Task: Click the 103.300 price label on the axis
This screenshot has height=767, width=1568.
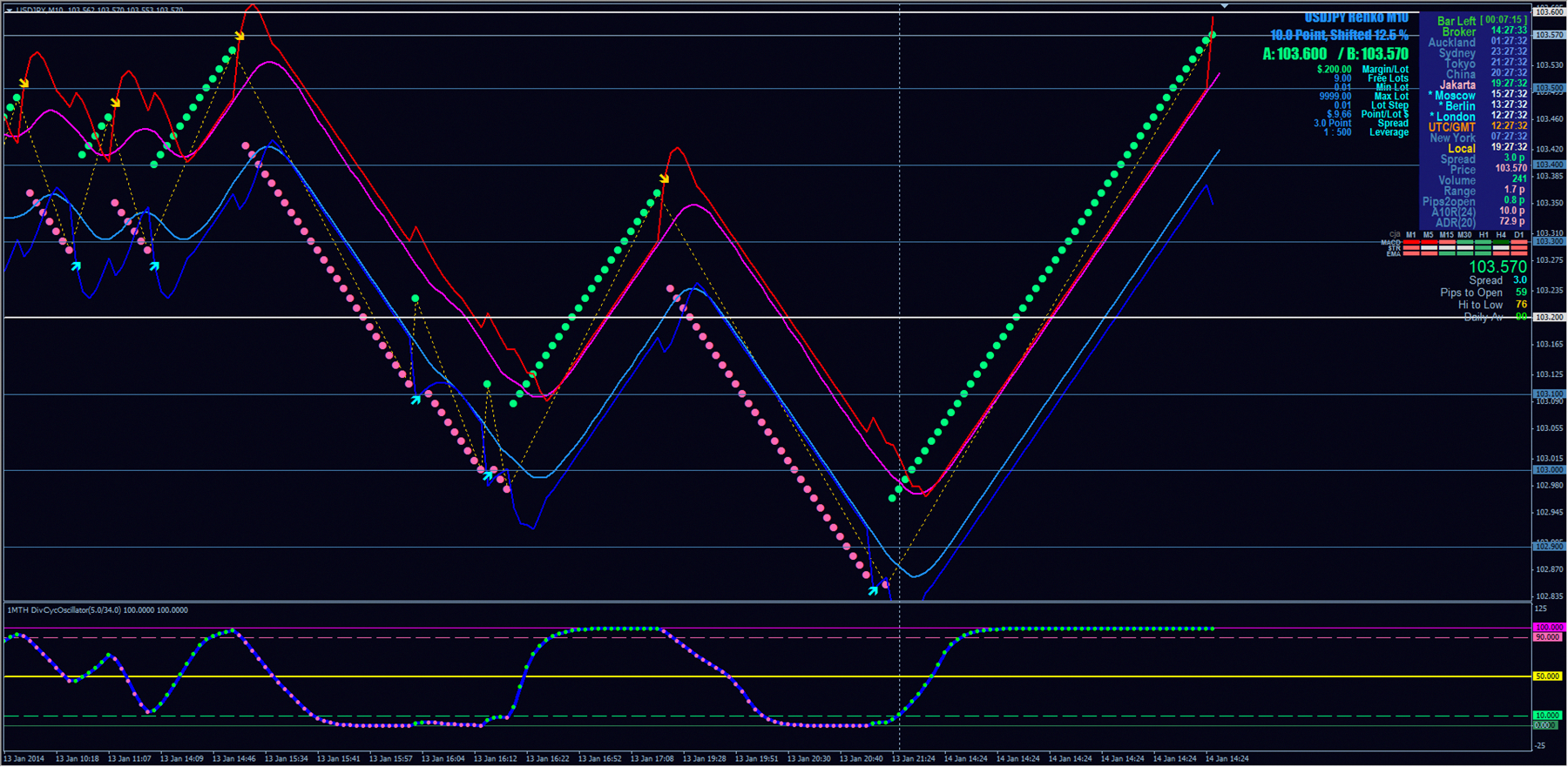Action: pos(1549,241)
